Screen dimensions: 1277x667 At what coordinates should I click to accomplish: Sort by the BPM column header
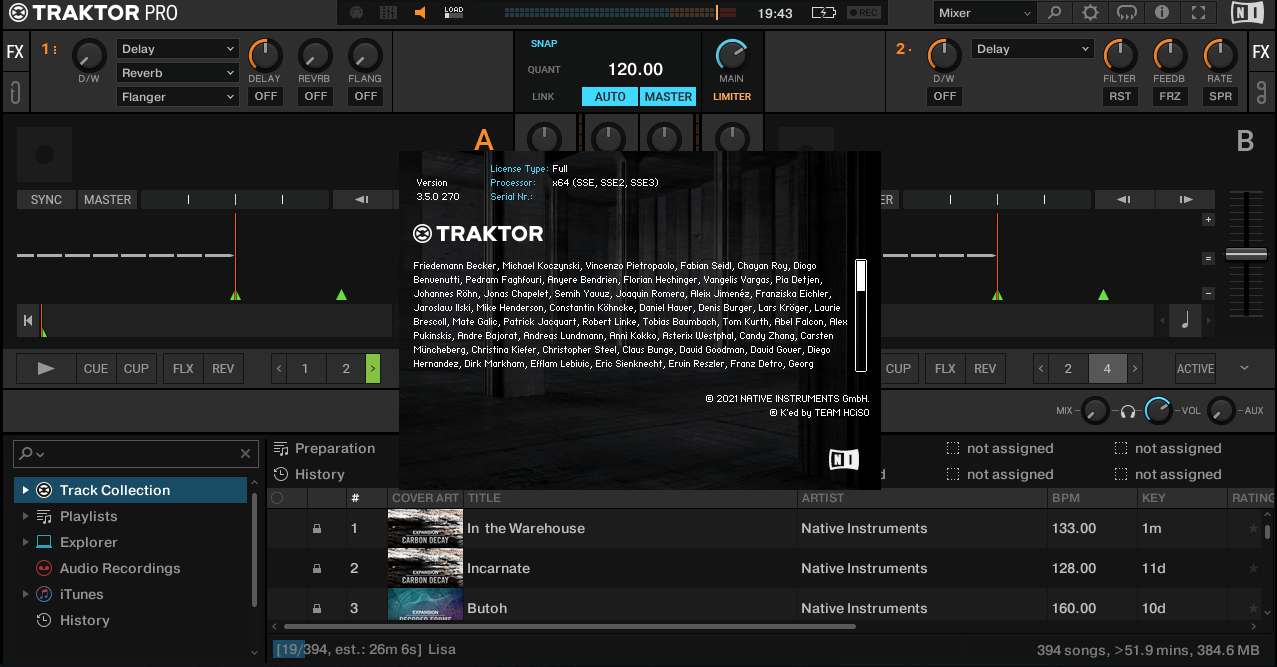[1092, 498]
